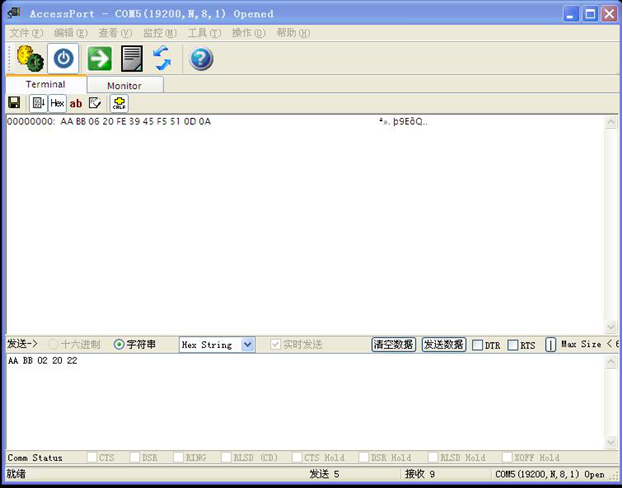Toggle the port power button
This screenshot has height=488, width=623.
(64, 58)
